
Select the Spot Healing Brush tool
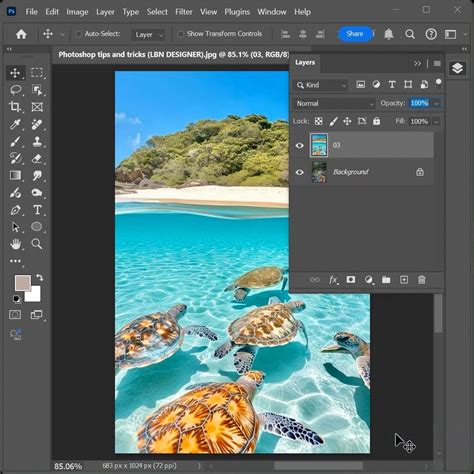(37, 124)
